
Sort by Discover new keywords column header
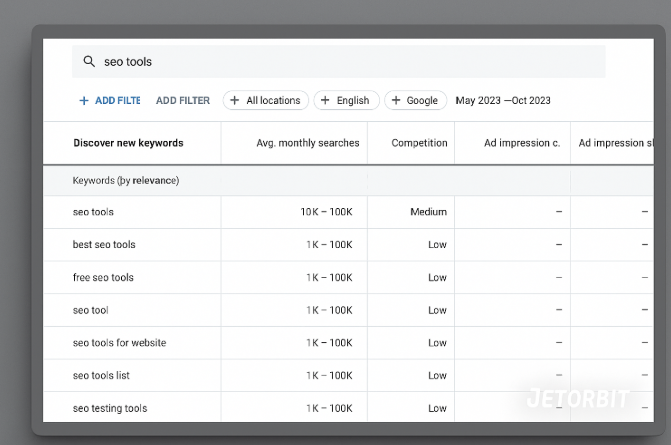click(128, 143)
